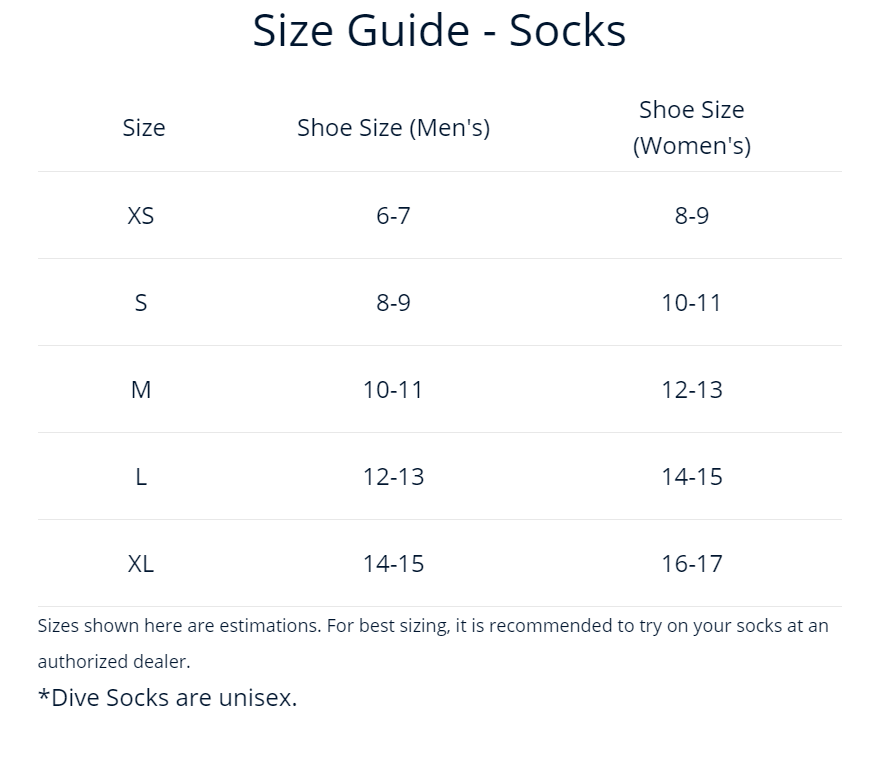Select the S size cell
The width and height of the screenshot is (875, 765).
(141, 302)
